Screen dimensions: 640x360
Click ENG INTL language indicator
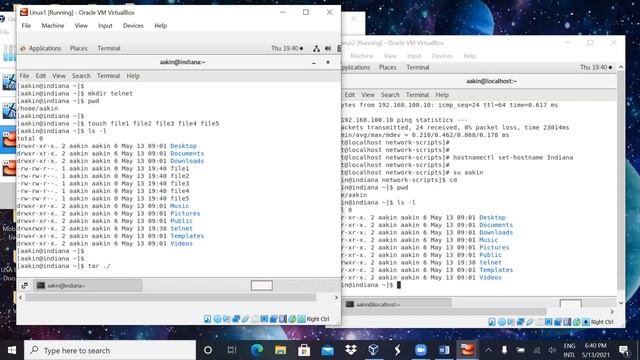click(569, 350)
